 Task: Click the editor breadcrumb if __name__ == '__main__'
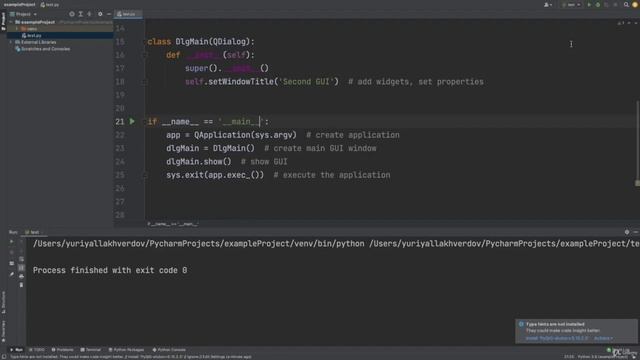click(x=173, y=224)
